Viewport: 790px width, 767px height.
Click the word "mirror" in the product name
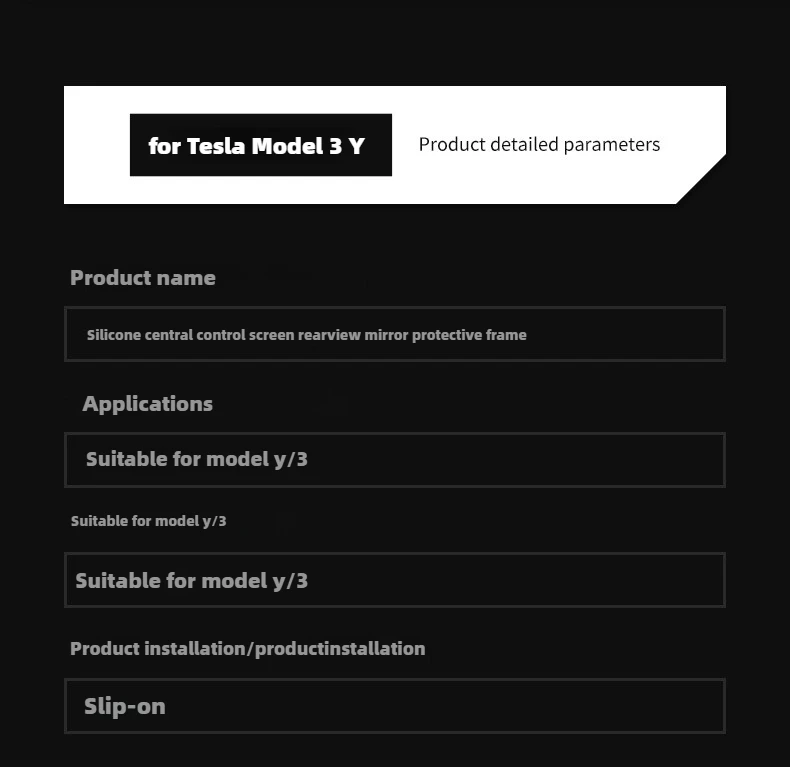[385, 335]
